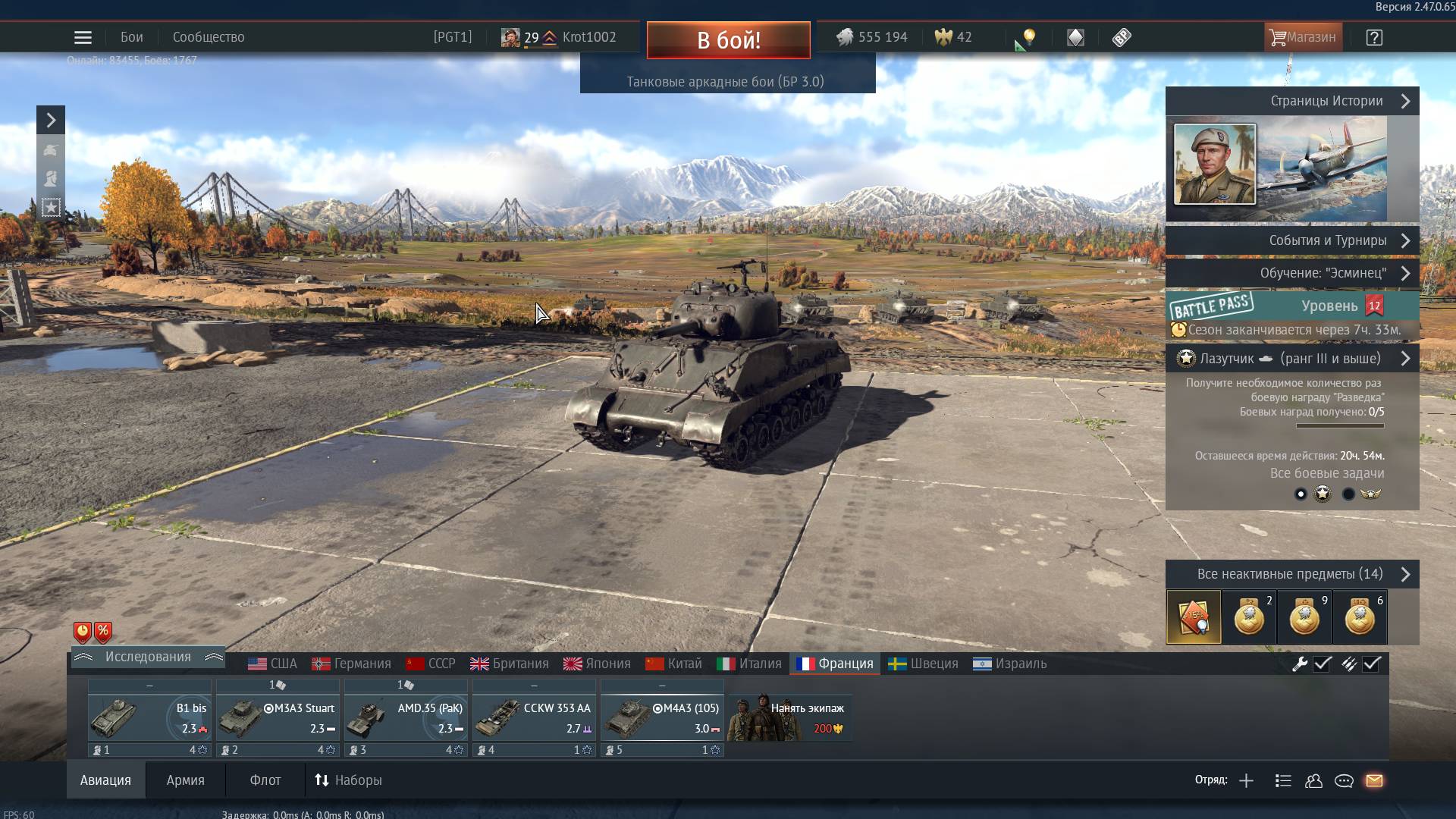Viewport: 1456px width, 819px height.
Task: Switch to the Армия tab
Action: point(186,780)
